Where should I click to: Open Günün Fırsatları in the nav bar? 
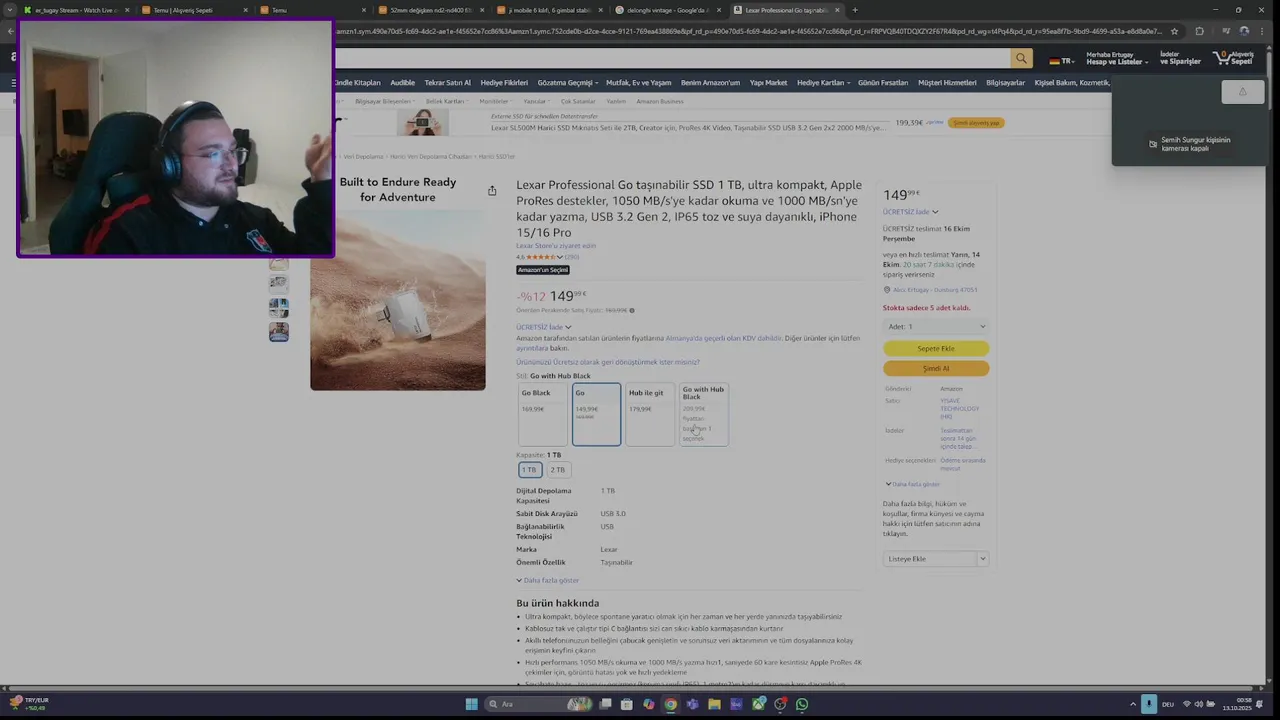tap(883, 83)
